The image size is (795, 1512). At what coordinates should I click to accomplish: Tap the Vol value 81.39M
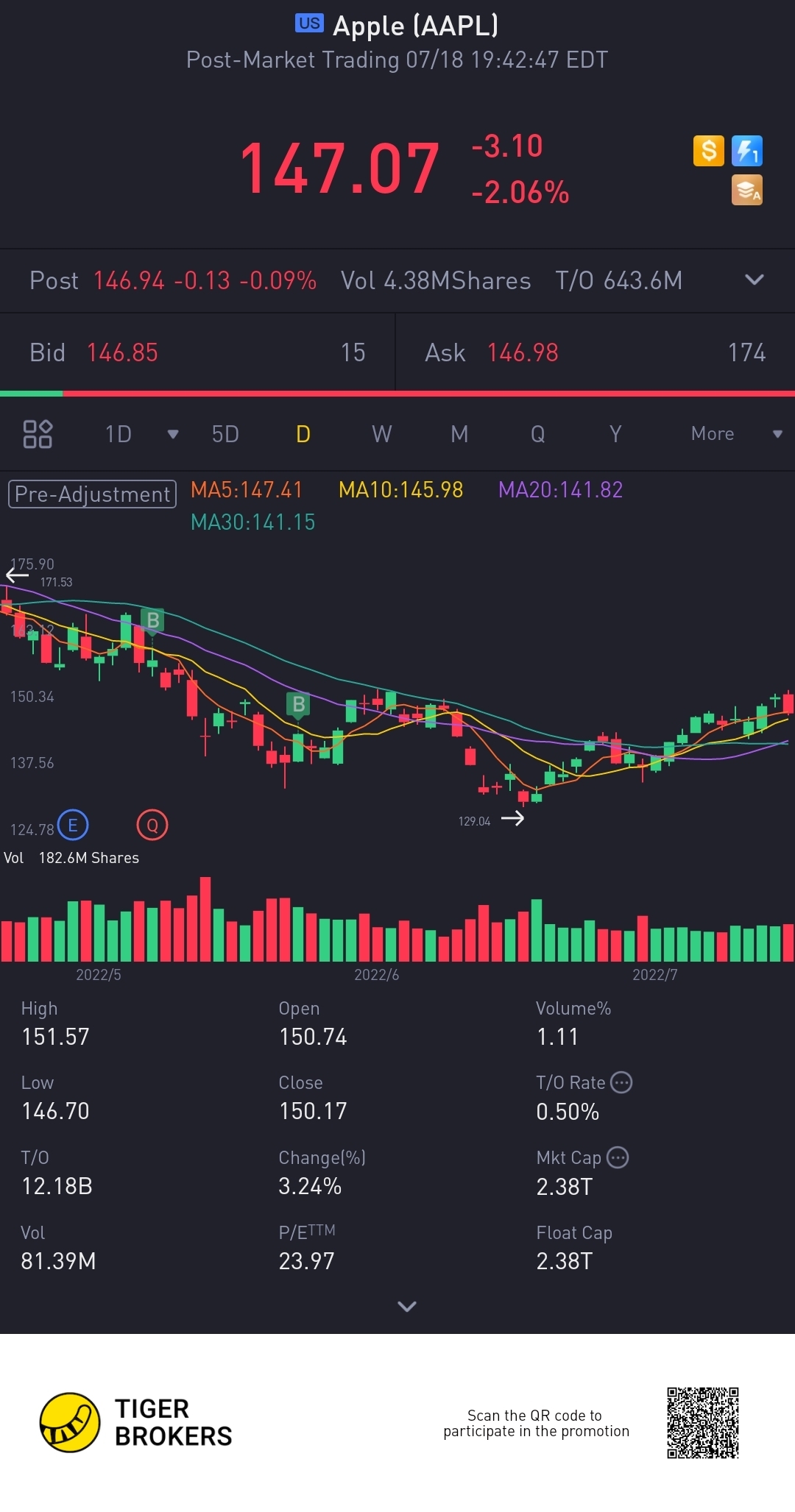tap(58, 1261)
